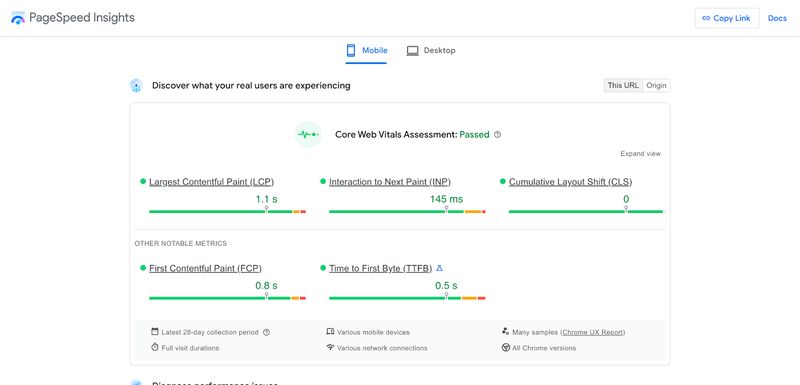Switch to the Mobile tab

click(366, 50)
